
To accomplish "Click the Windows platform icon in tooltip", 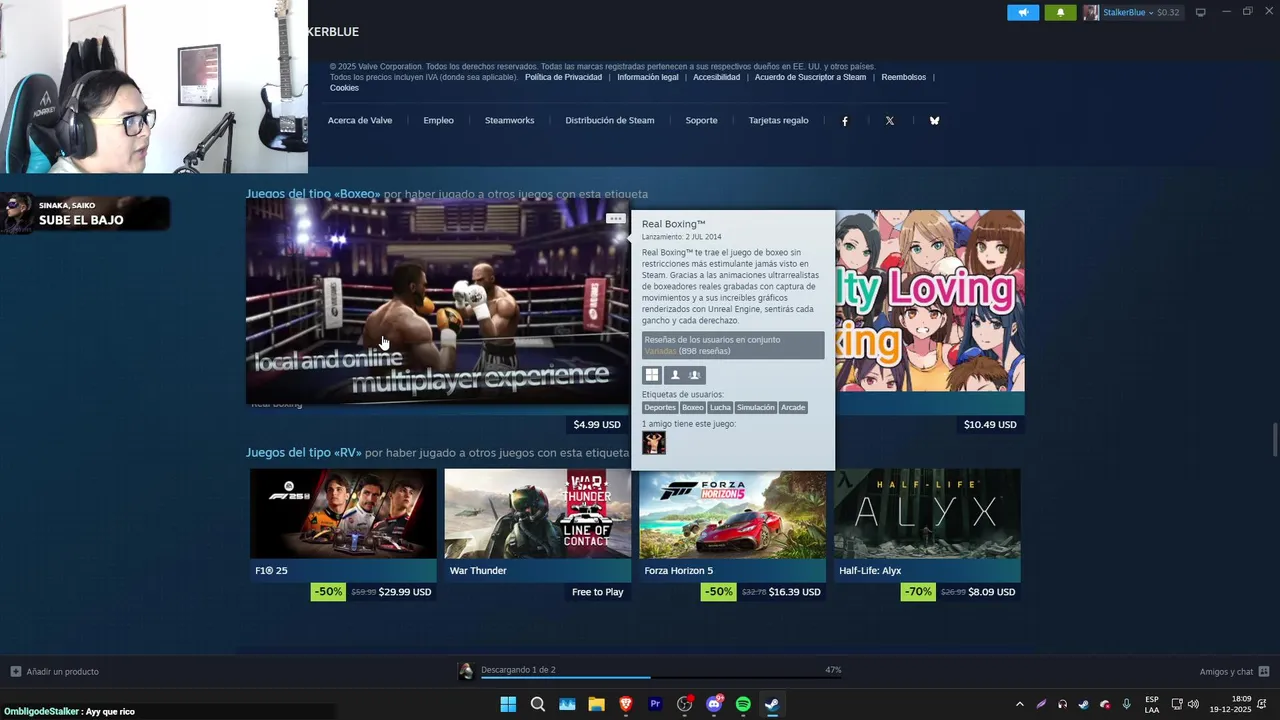I will pyautogui.click(x=652, y=375).
